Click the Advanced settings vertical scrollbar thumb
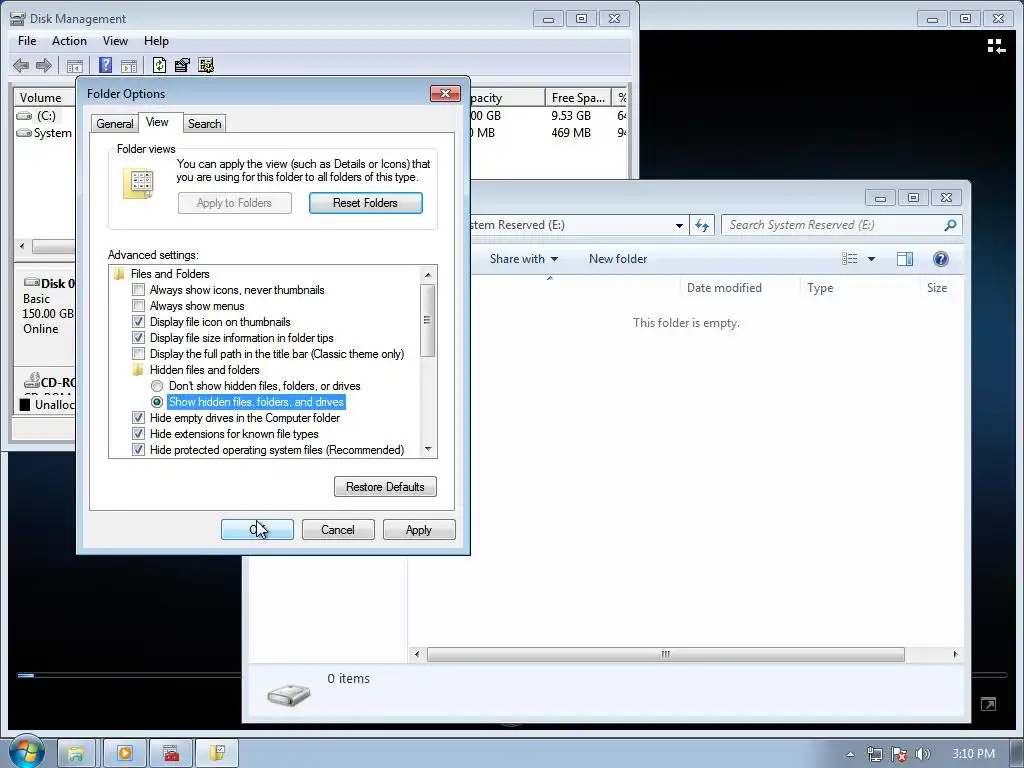The image size is (1024, 768). pos(428,320)
